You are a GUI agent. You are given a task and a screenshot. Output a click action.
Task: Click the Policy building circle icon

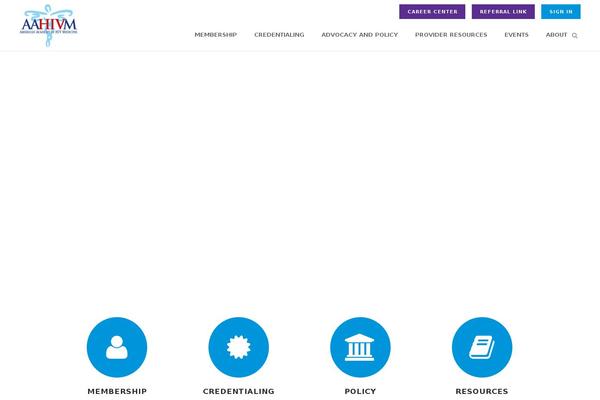tap(360, 347)
